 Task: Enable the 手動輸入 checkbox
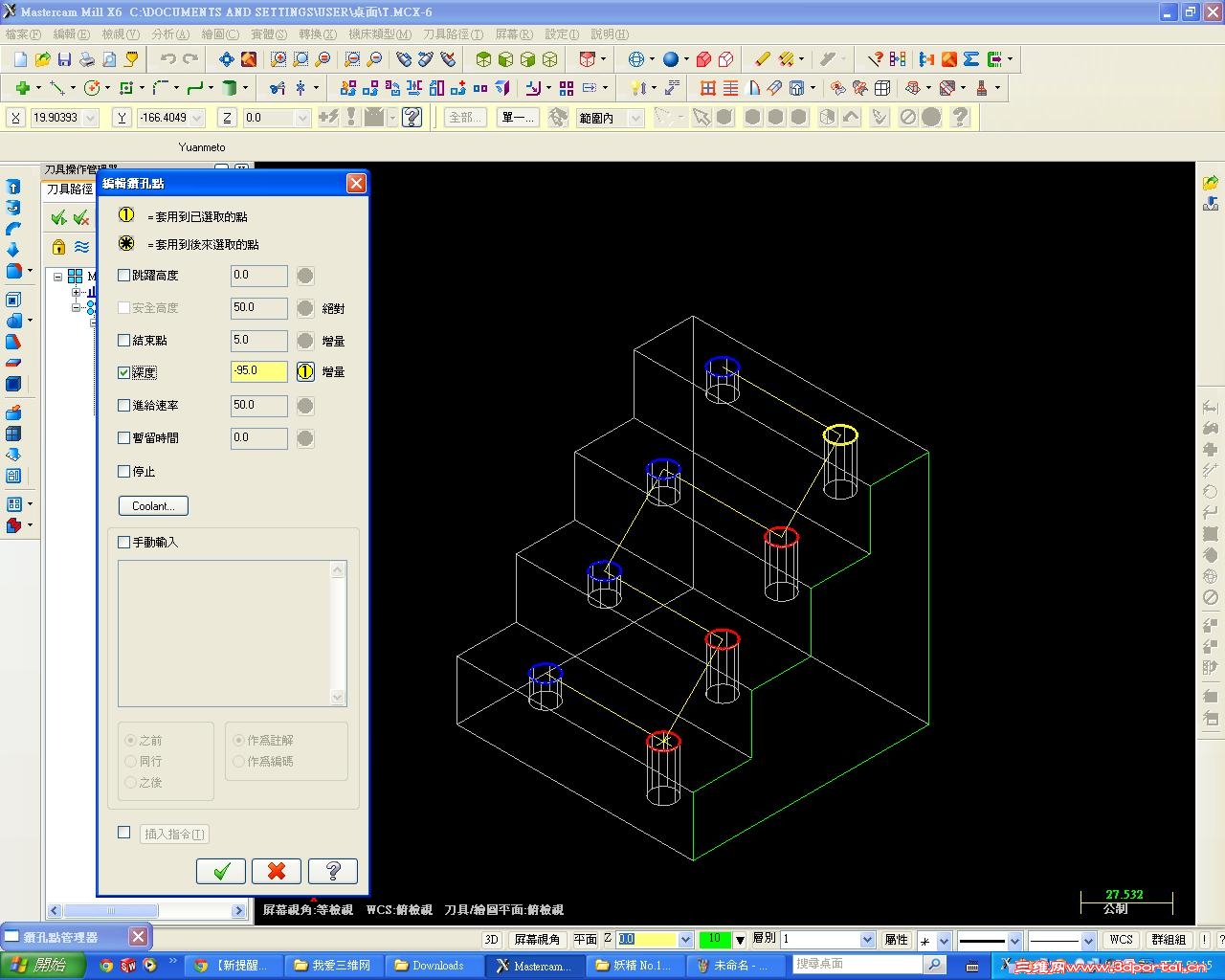coord(123,542)
